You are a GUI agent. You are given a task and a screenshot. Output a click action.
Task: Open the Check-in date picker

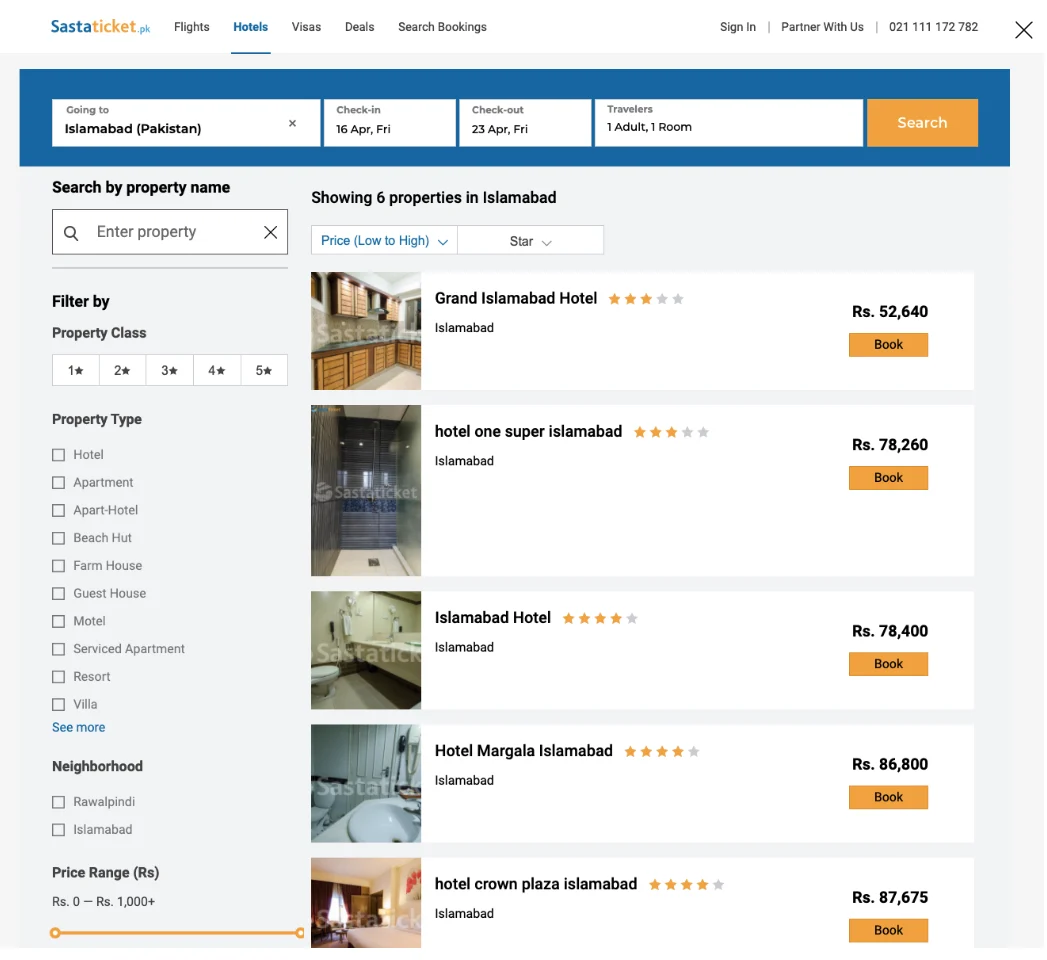coord(390,123)
